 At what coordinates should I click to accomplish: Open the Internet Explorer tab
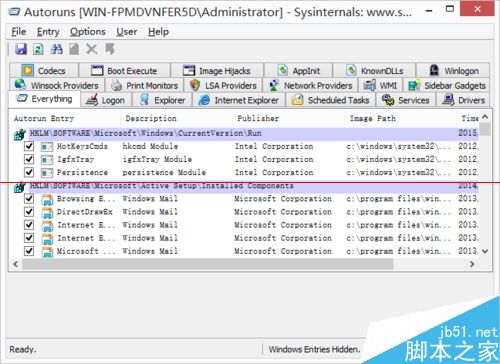click(239, 100)
